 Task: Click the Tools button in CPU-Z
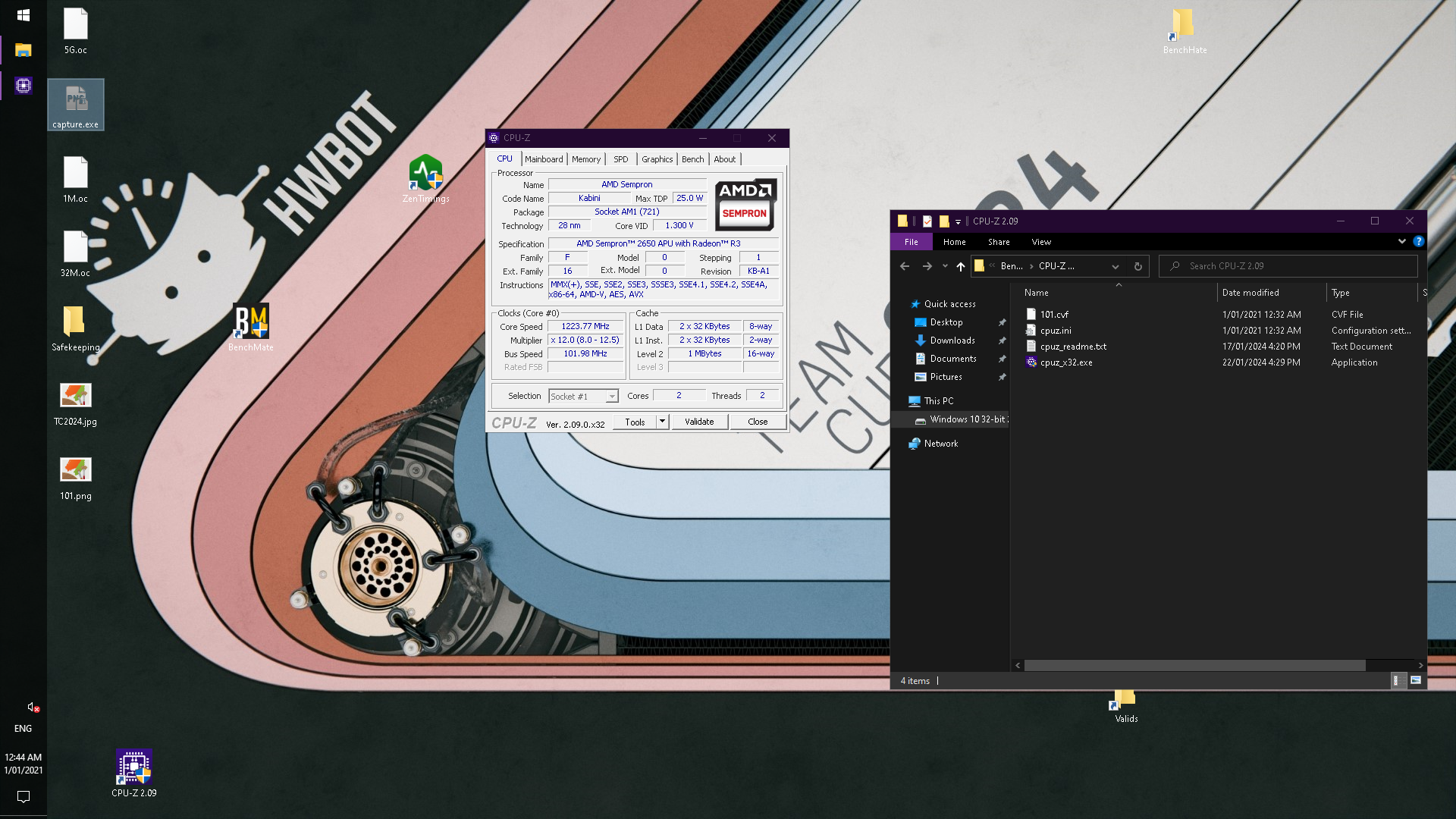(635, 422)
